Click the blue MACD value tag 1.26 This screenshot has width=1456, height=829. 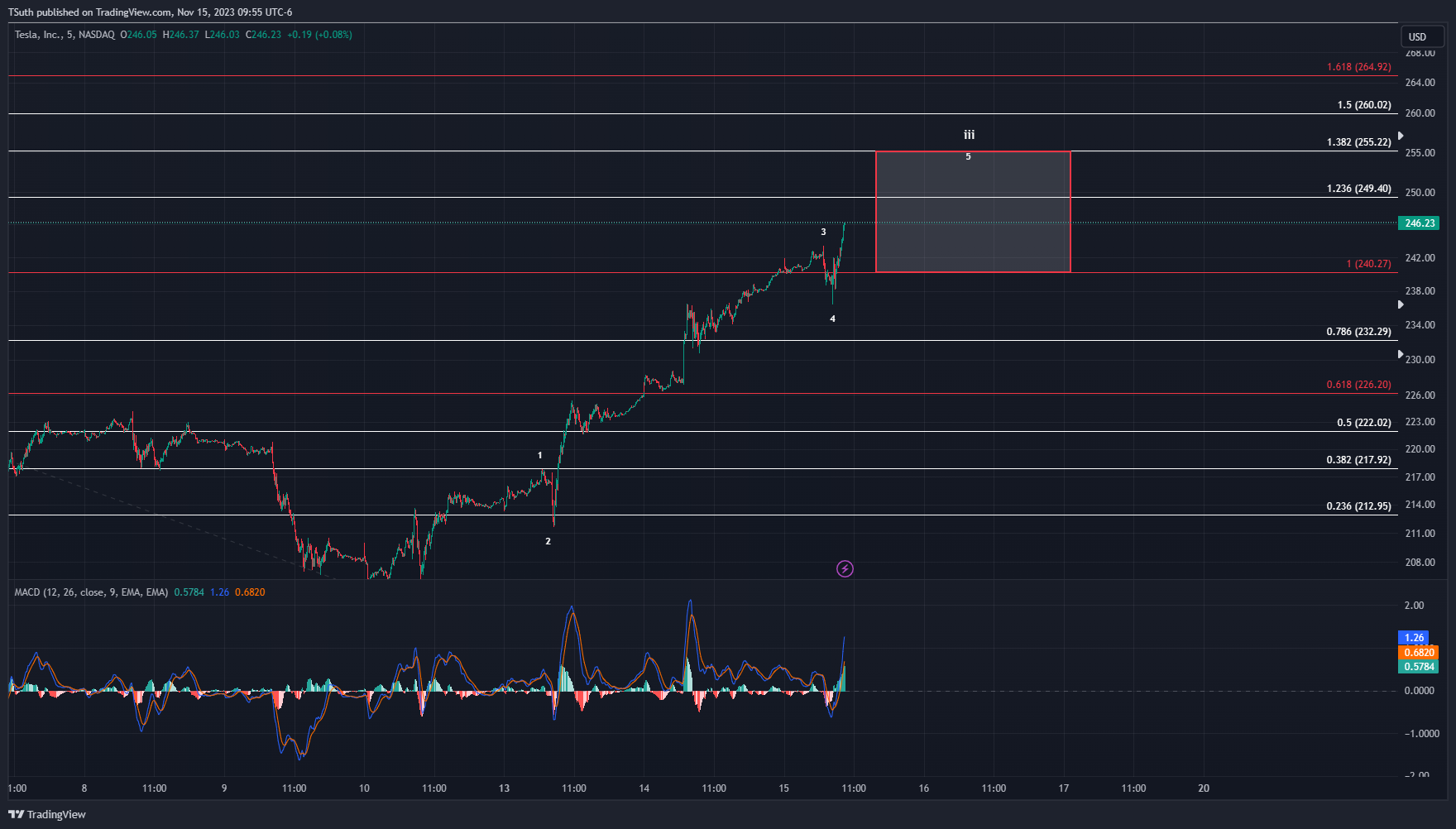click(x=1413, y=638)
